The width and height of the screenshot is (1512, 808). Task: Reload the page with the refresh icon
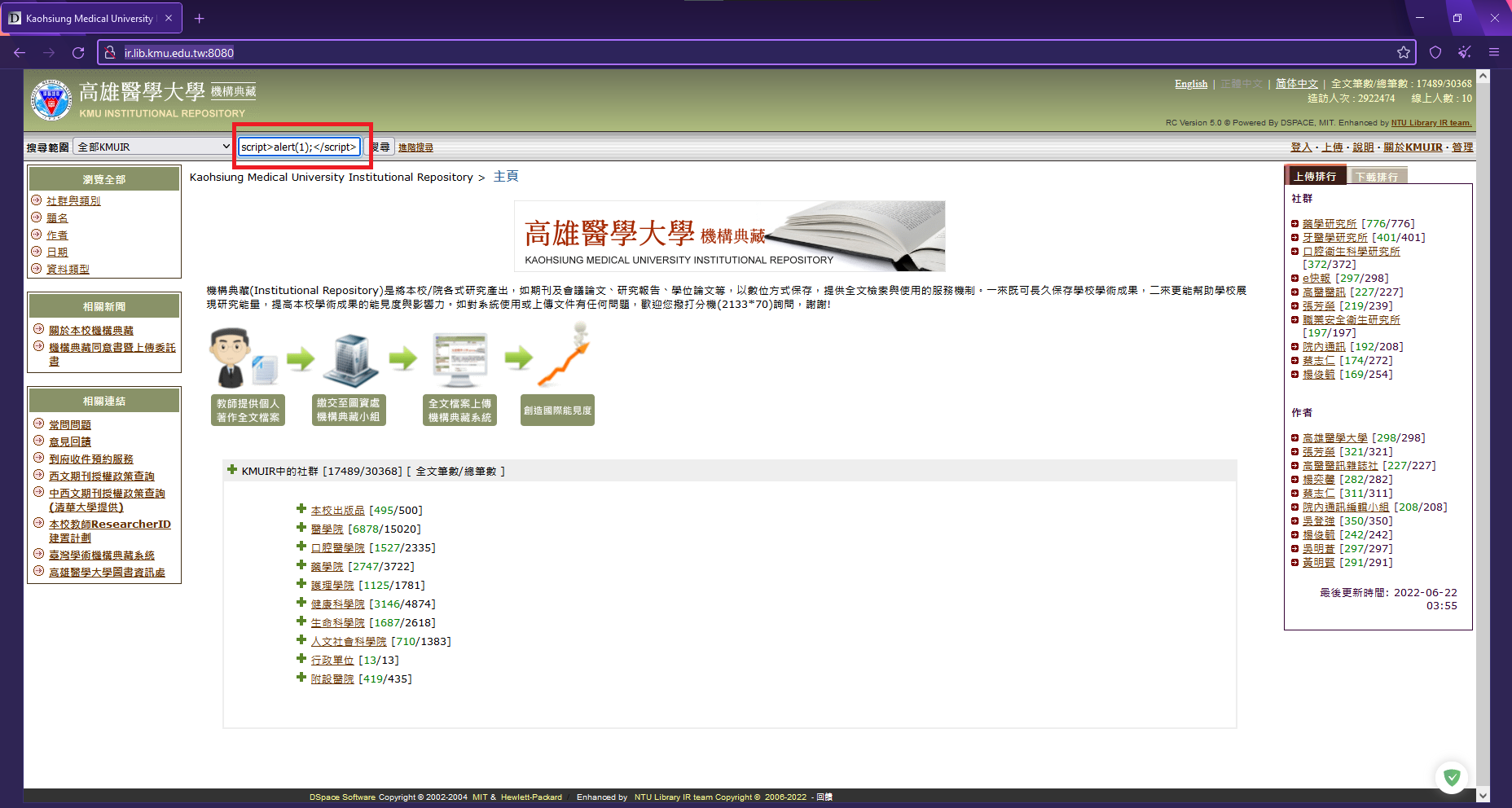pyautogui.click(x=78, y=53)
